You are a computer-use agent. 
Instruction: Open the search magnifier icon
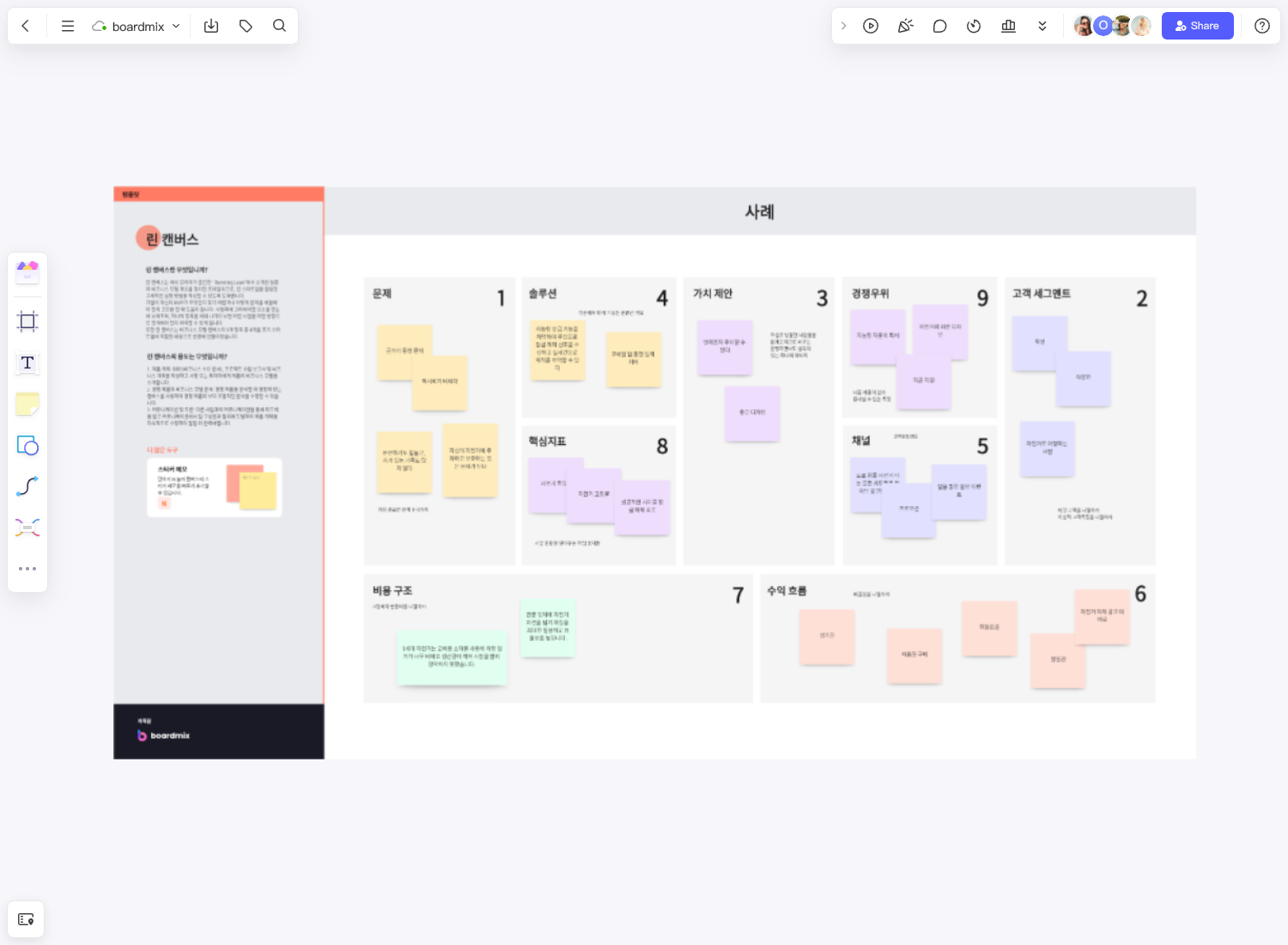(x=279, y=26)
